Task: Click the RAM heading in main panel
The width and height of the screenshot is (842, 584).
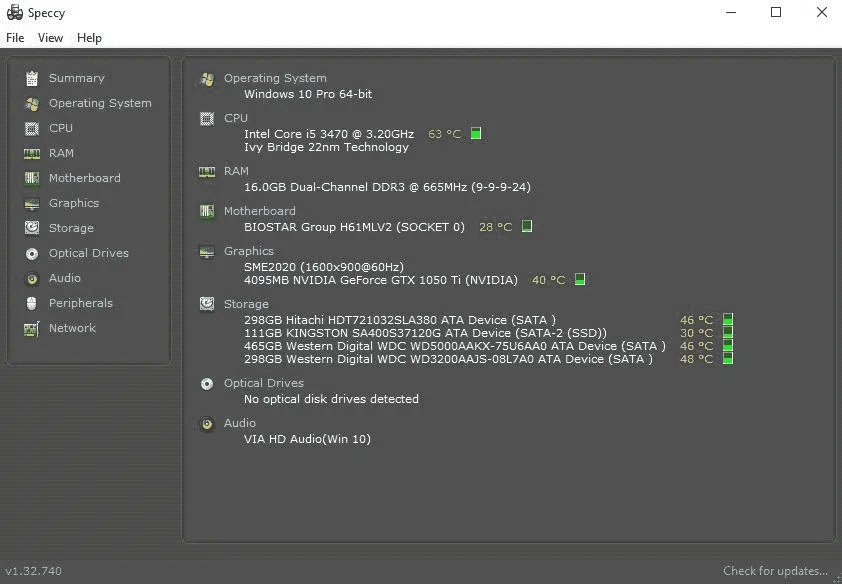Action: 236,171
